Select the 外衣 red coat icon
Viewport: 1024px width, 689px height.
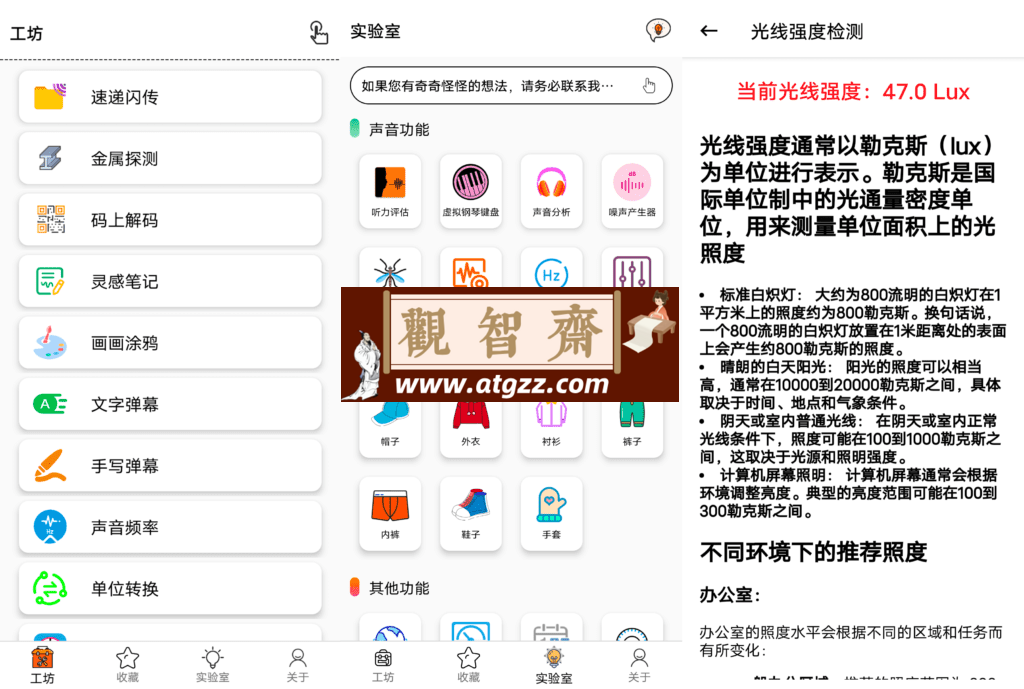471,428
